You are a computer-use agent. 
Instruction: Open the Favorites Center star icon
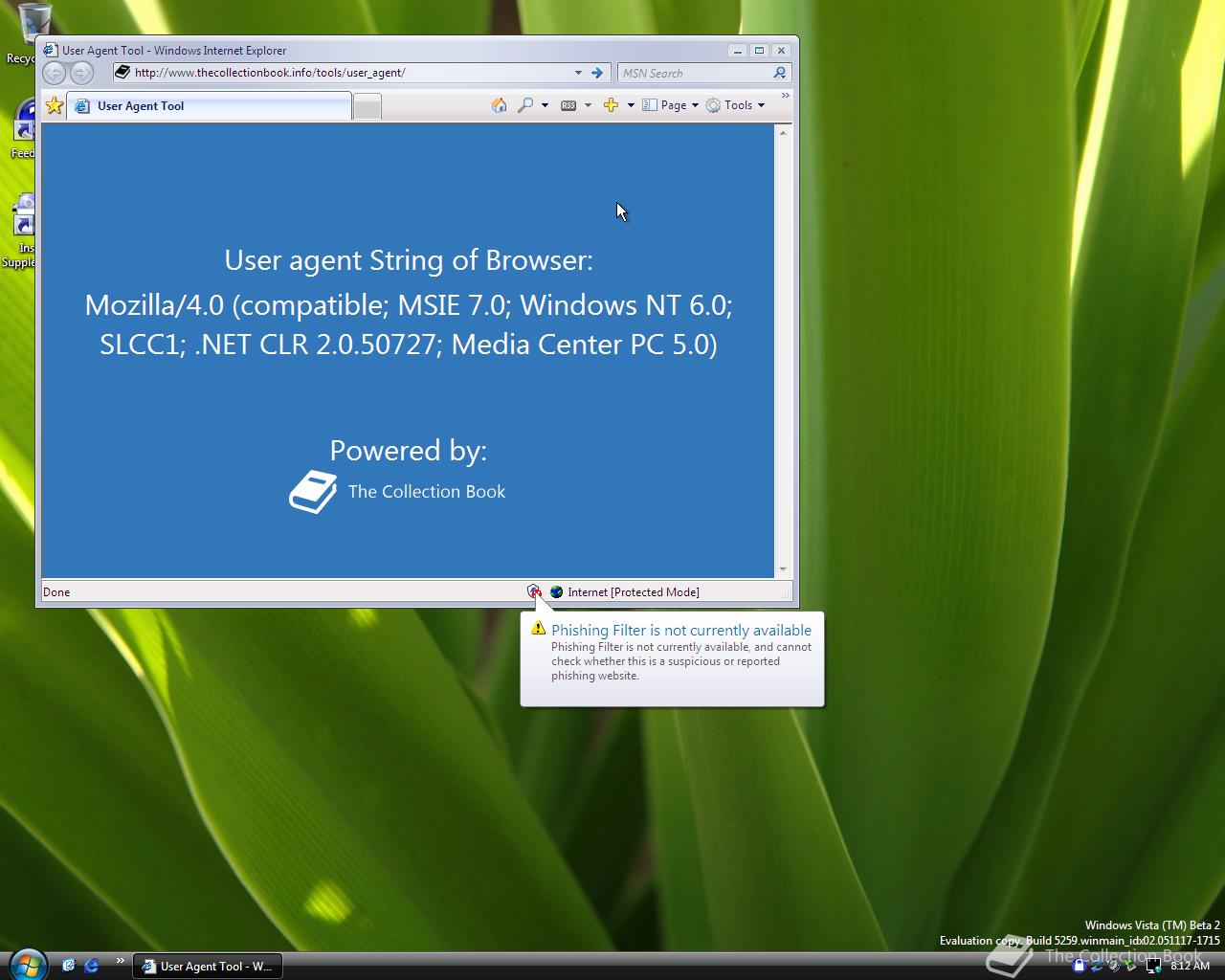point(55,105)
